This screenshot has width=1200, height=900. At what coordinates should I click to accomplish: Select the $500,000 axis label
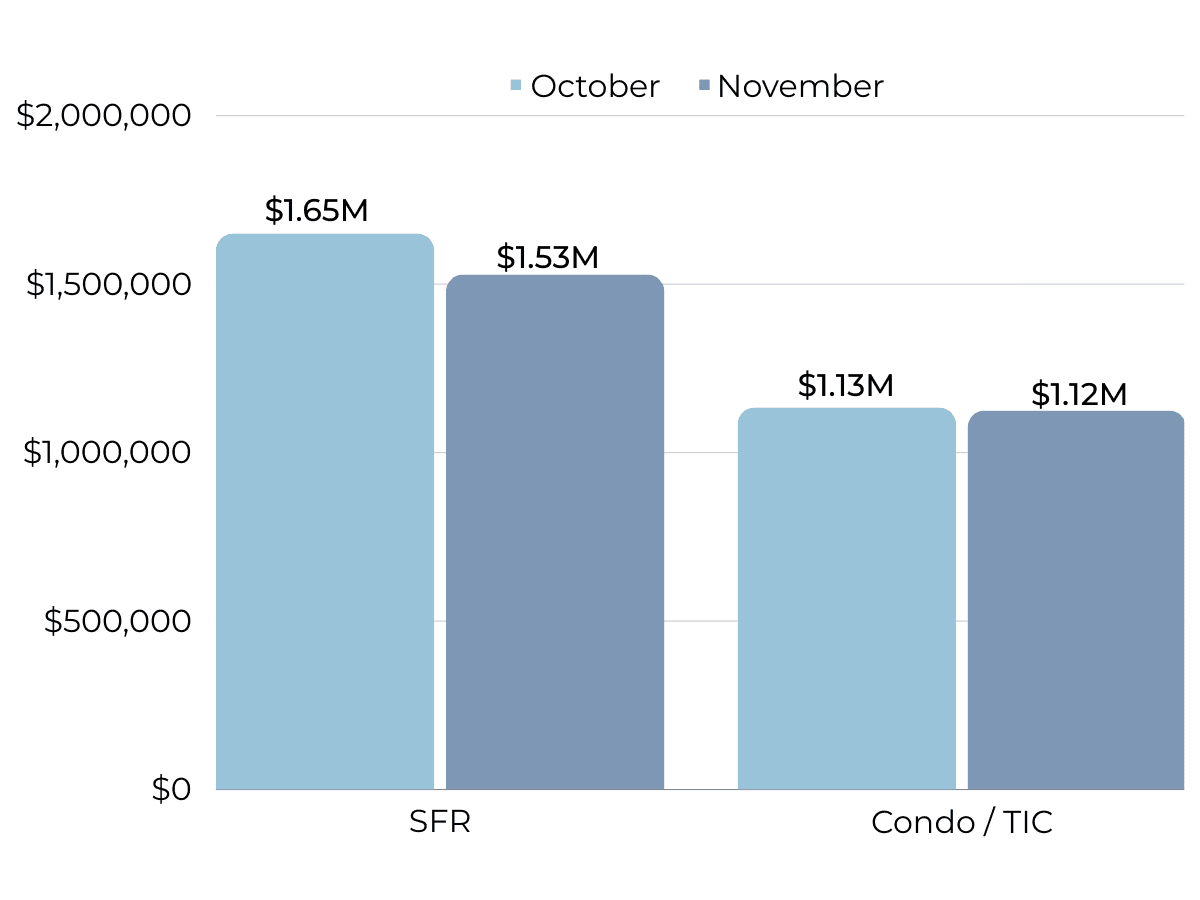pyautogui.click(x=117, y=621)
